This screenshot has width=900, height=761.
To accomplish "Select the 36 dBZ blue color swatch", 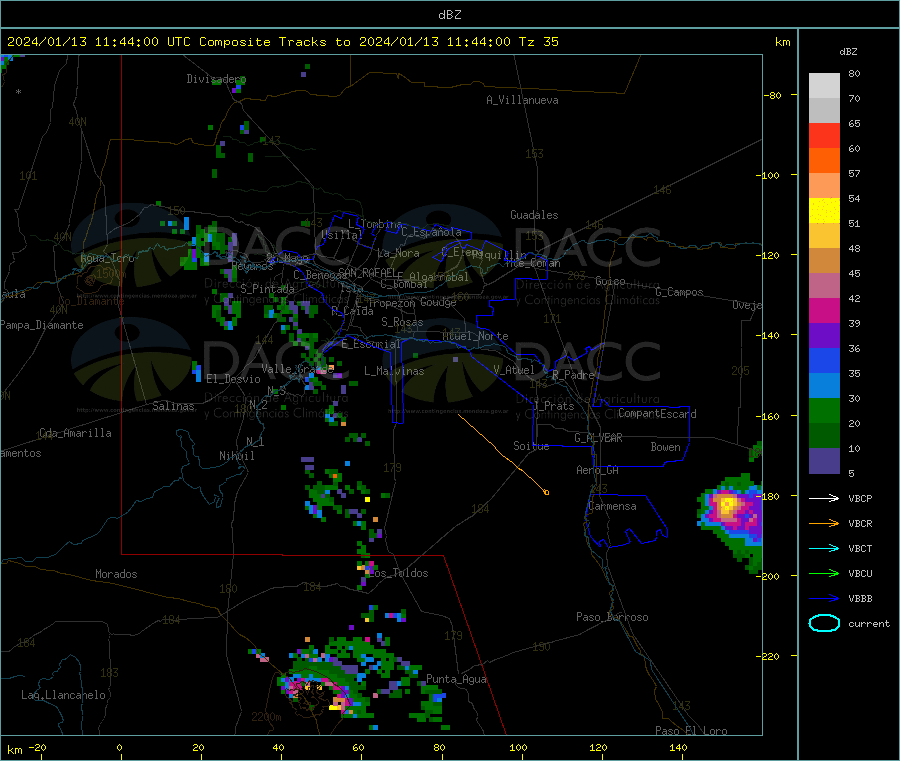I will (824, 360).
